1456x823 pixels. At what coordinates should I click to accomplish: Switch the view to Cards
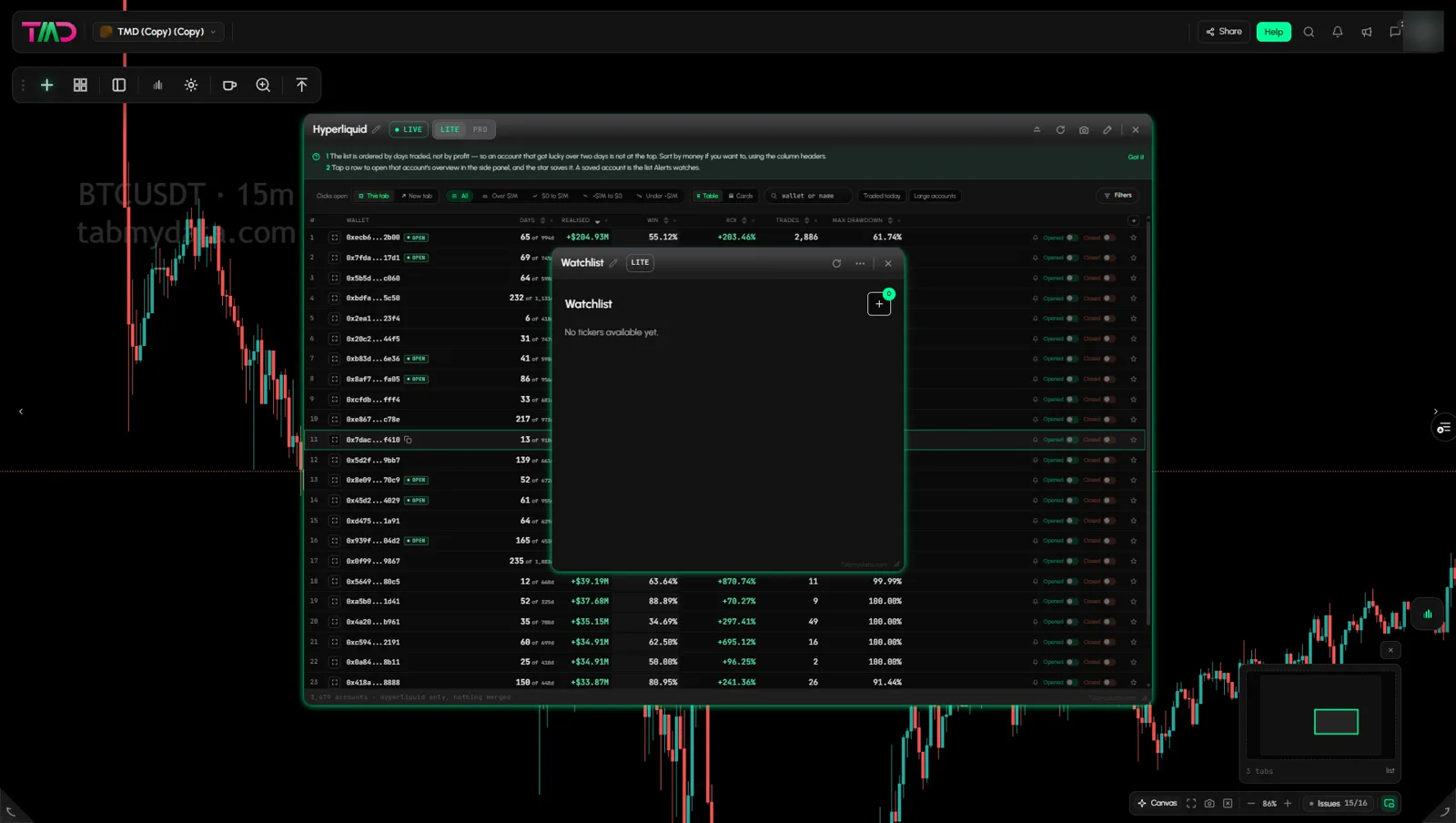tap(741, 196)
